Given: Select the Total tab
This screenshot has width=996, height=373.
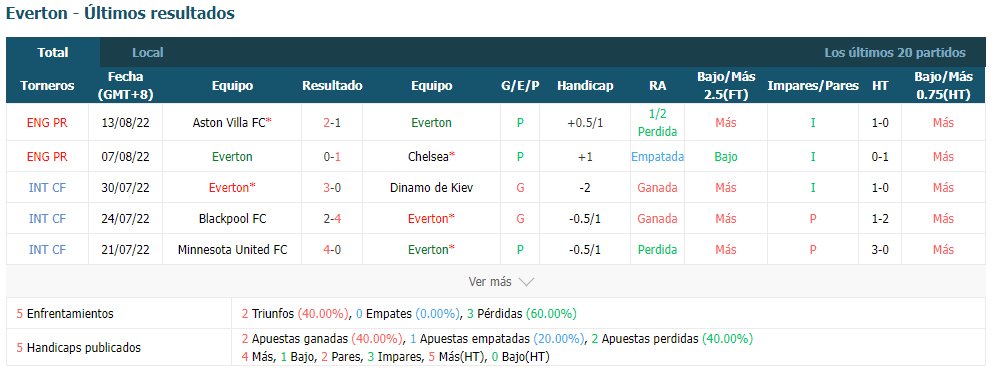Looking at the screenshot, I should pyautogui.click(x=53, y=53).
